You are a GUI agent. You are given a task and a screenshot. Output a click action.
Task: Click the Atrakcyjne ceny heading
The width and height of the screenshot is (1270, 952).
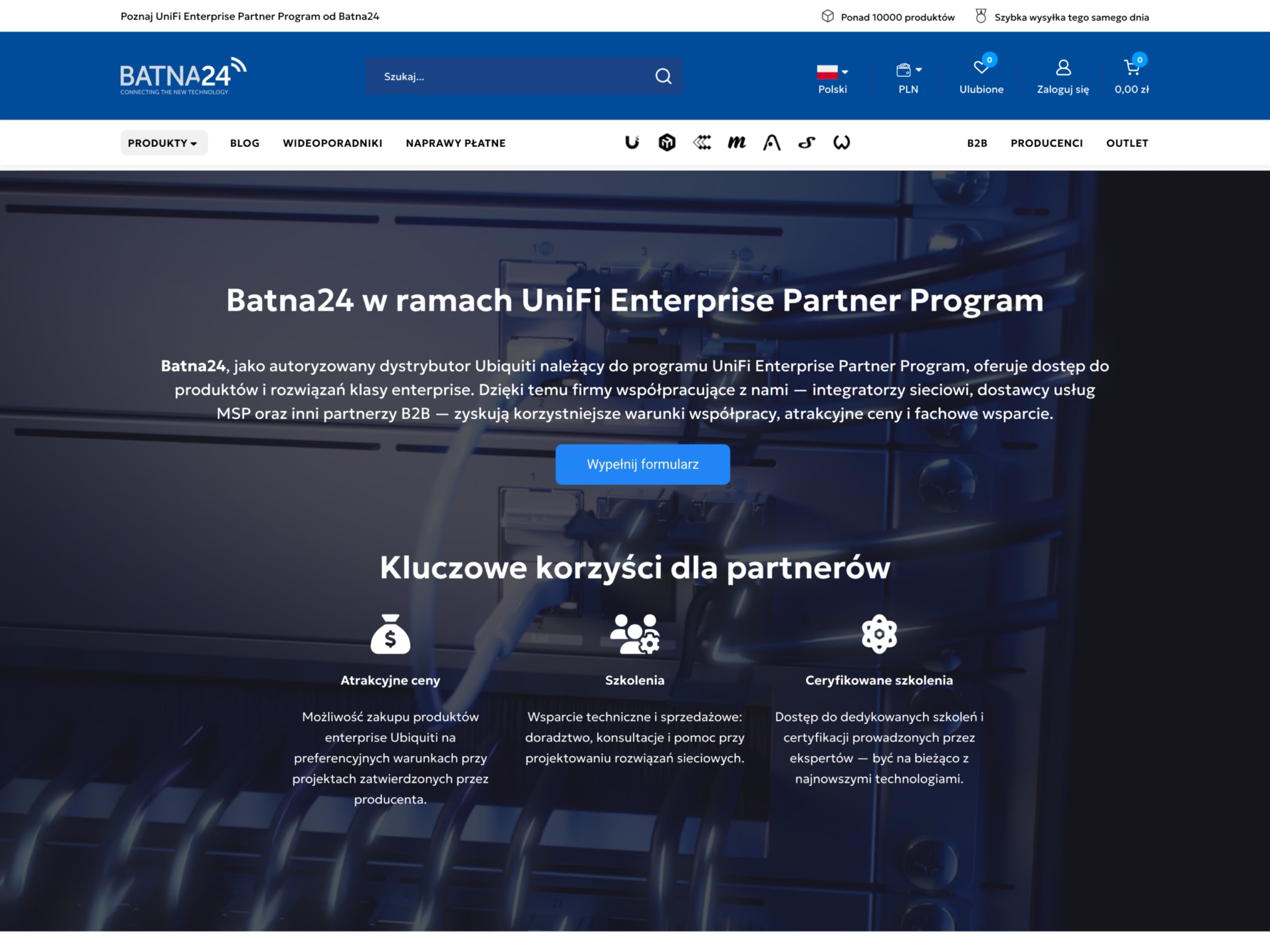click(390, 680)
